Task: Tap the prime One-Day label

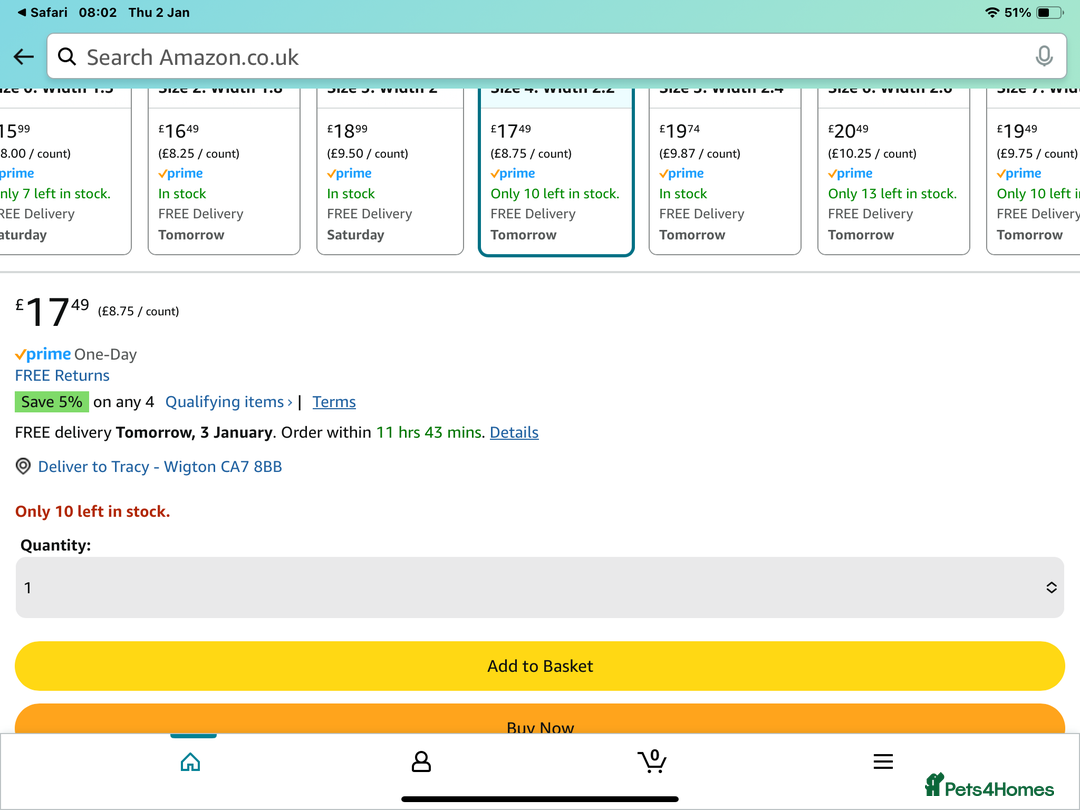Action: [x=76, y=354]
